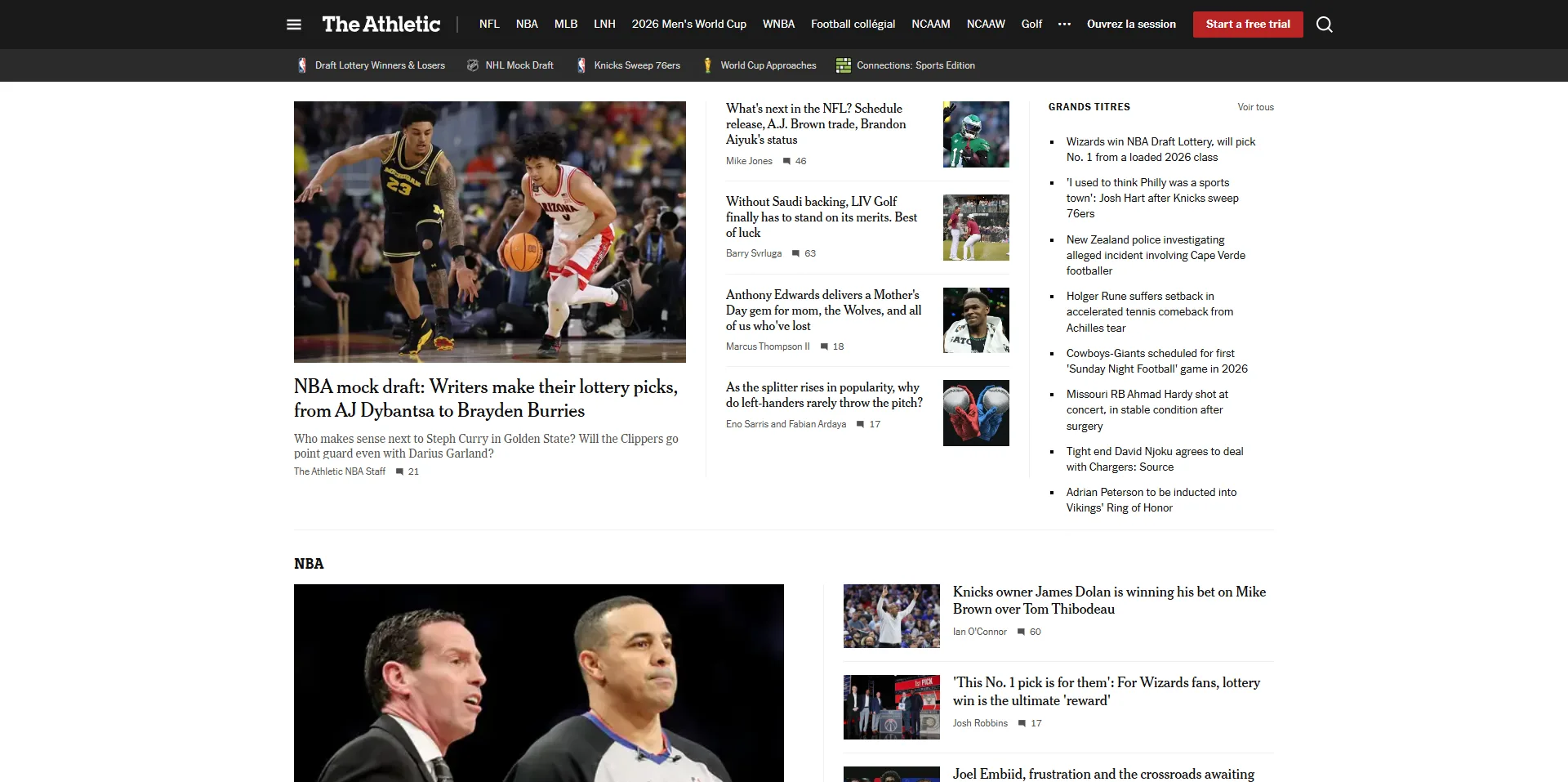Image resolution: width=1568 pixels, height=782 pixels.
Task: Open the splitter left-handers article
Action: [x=824, y=395]
